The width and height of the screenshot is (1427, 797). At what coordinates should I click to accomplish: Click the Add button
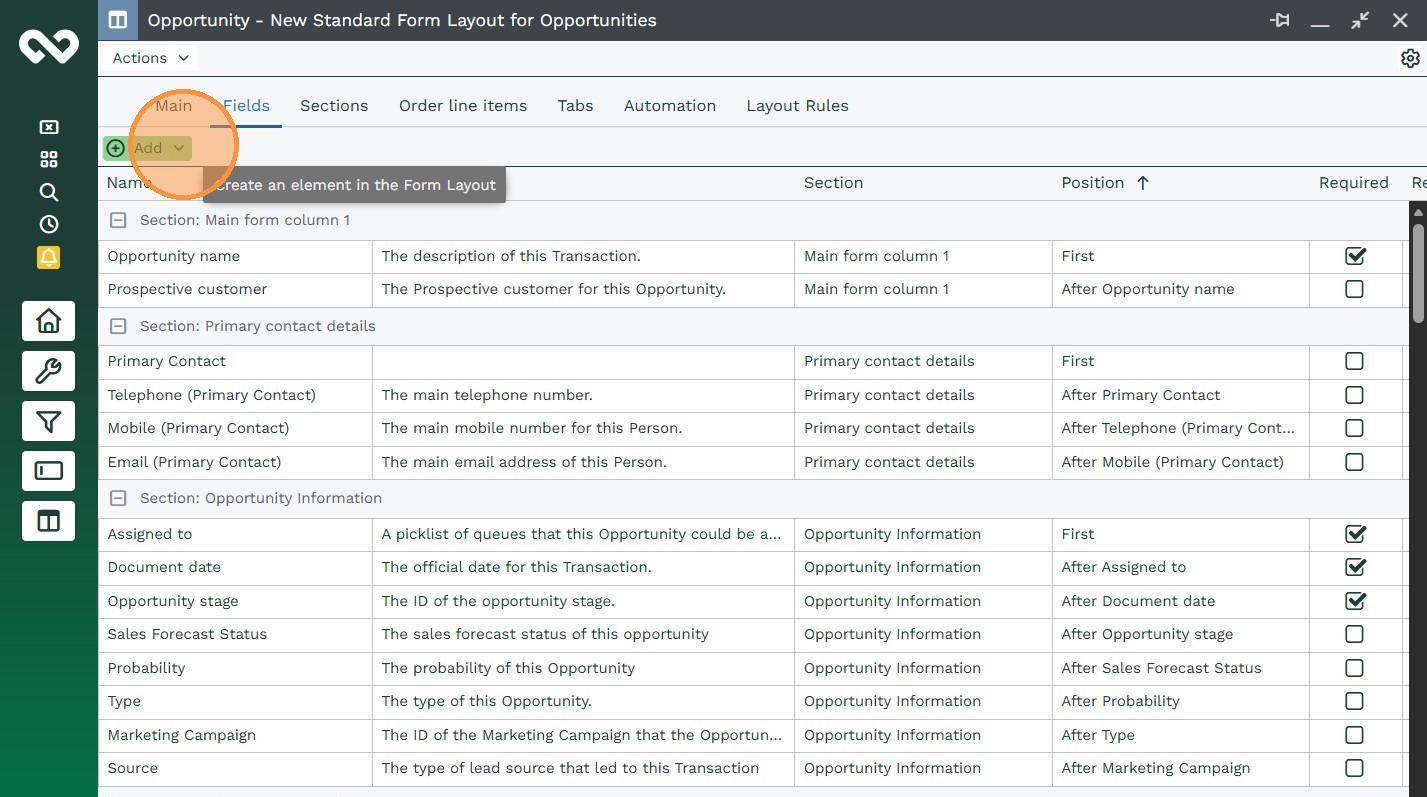tap(147, 148)
